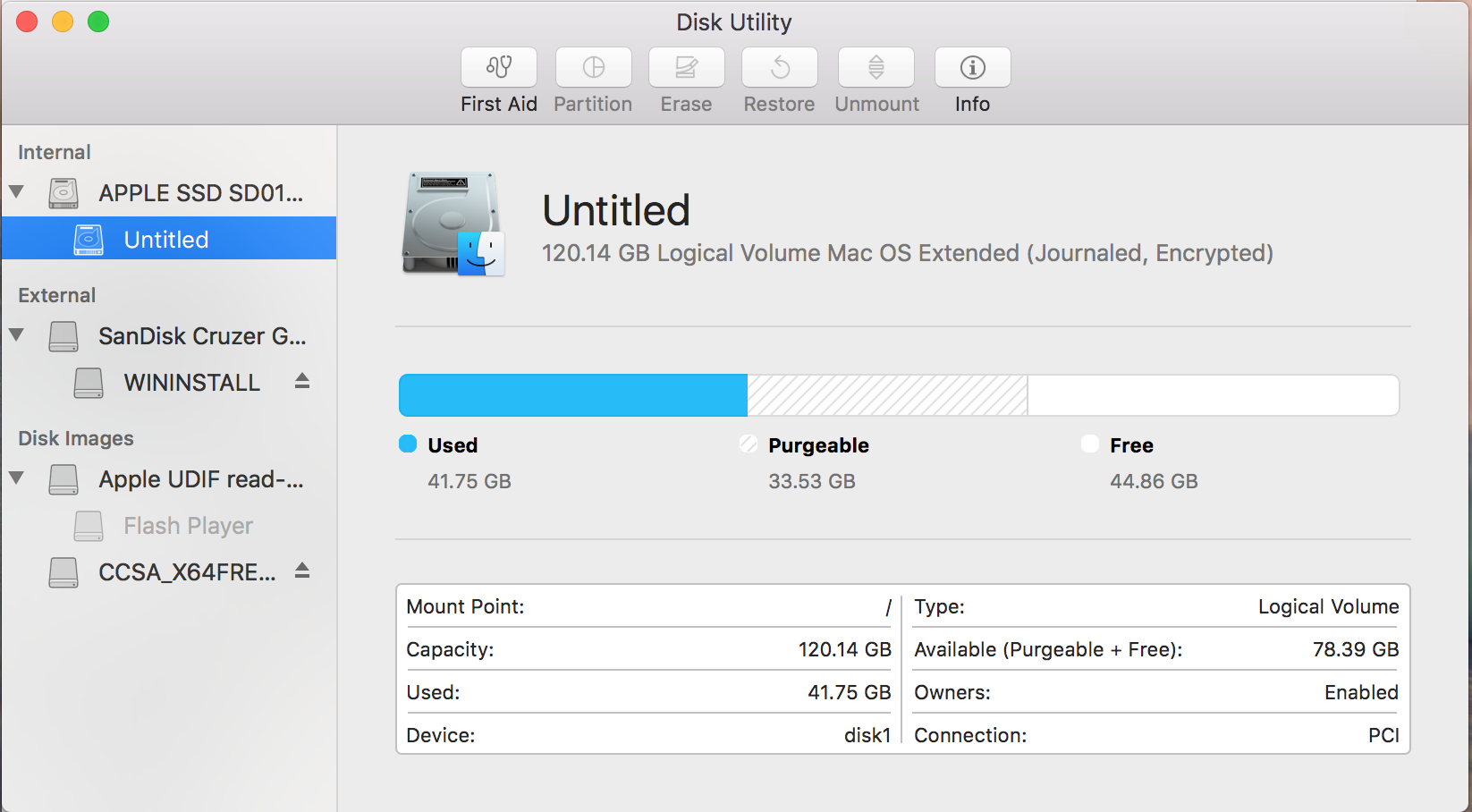Click the Used legend indicator
Image resolution: width=1472 pixels, height=812 pixels.
[x=408, y=444]
